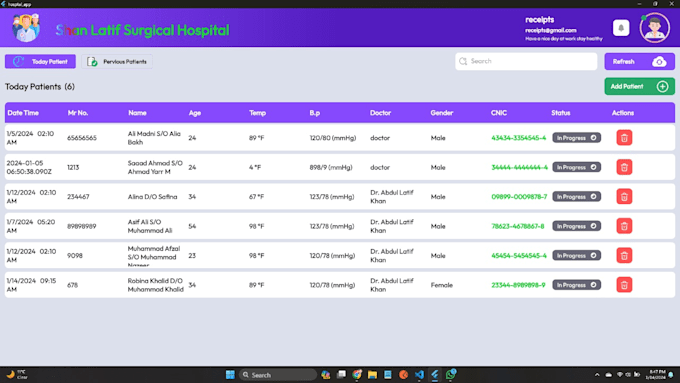Screen dimensions: 680x383
Task: Delete patient Muhammad Afzal row
Action: [624, 255]
